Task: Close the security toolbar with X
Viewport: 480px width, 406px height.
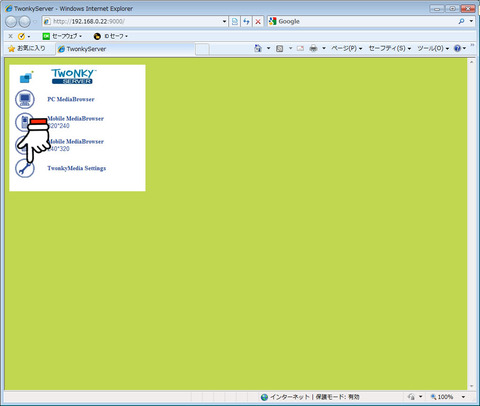Action: [10, 36]
